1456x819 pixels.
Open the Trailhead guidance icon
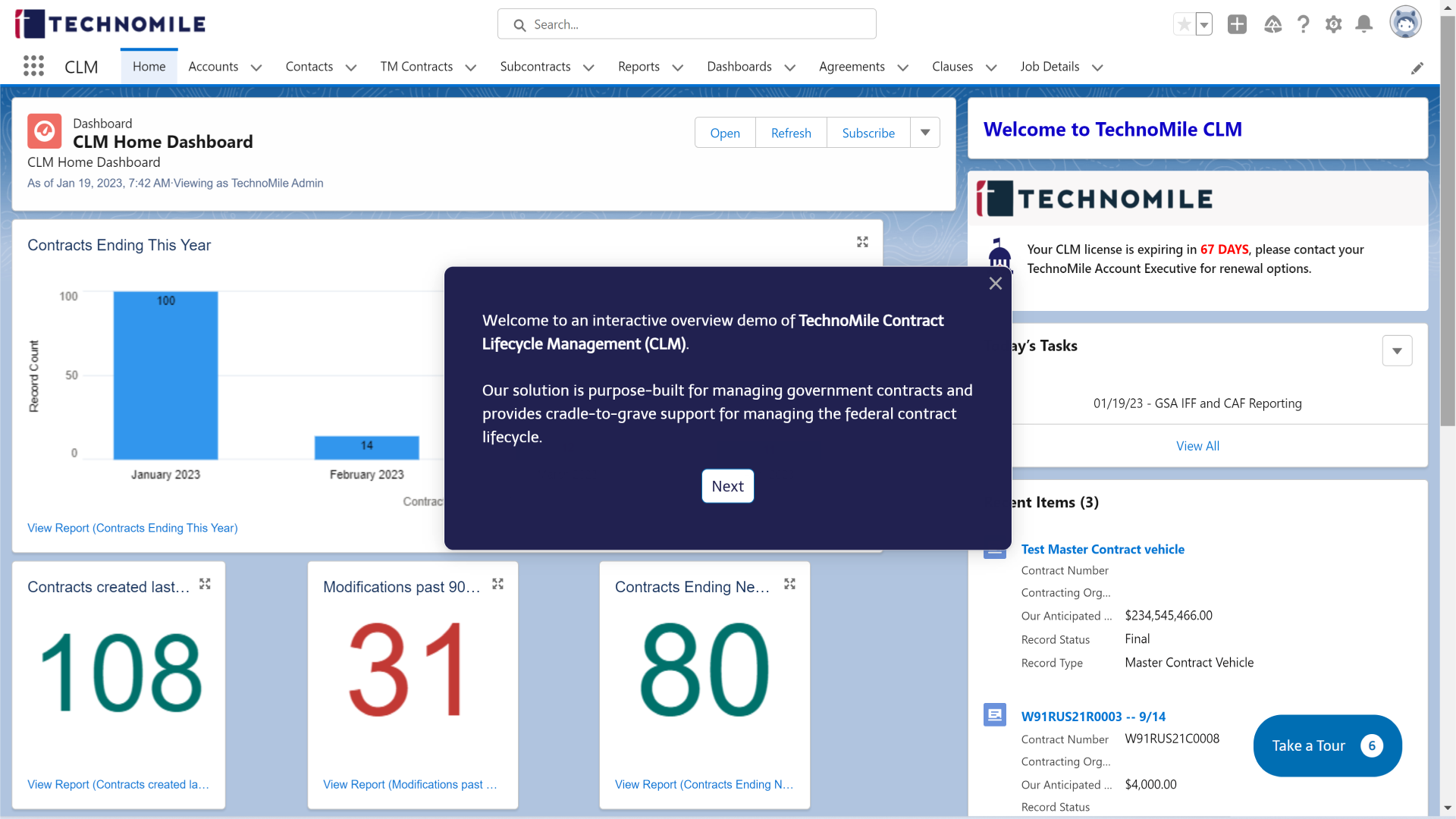click(x=1272, y=24)
